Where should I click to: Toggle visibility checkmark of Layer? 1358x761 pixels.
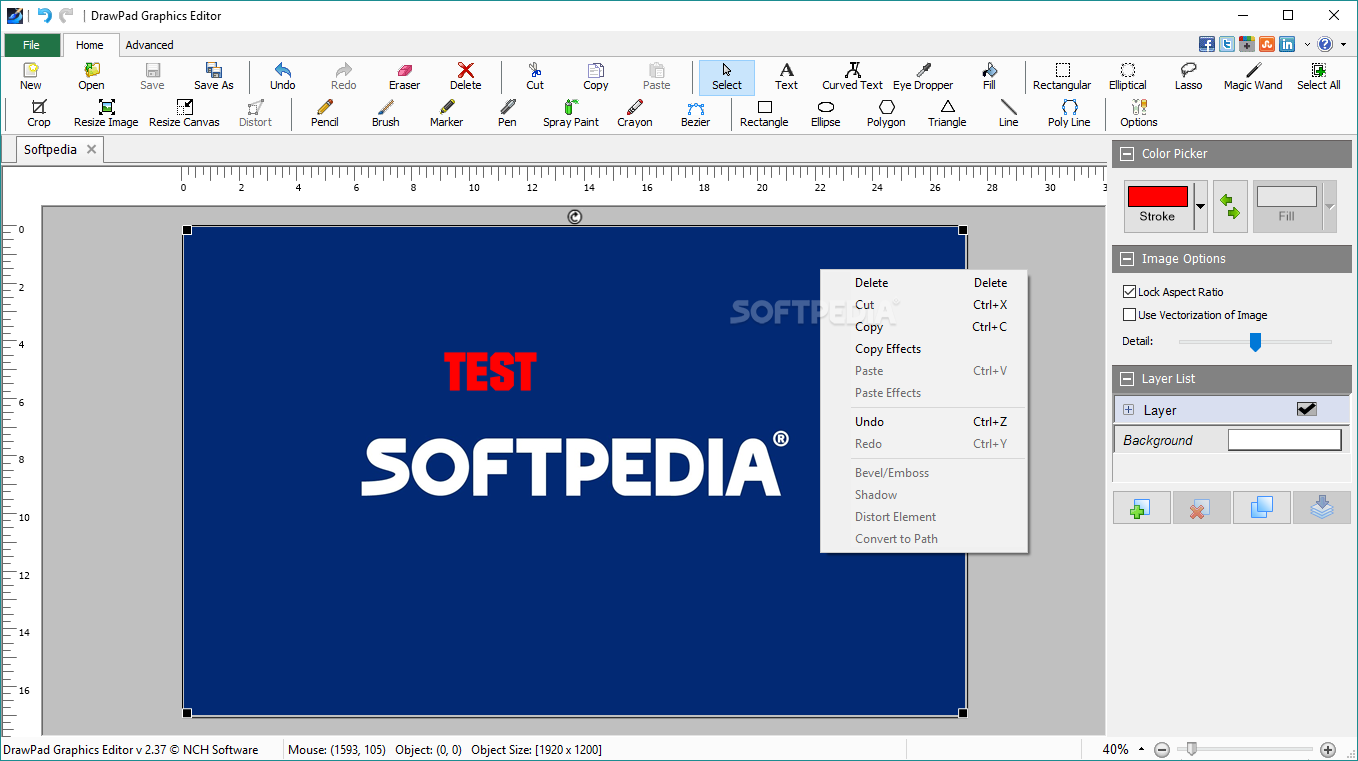[x=1306, y=409]
